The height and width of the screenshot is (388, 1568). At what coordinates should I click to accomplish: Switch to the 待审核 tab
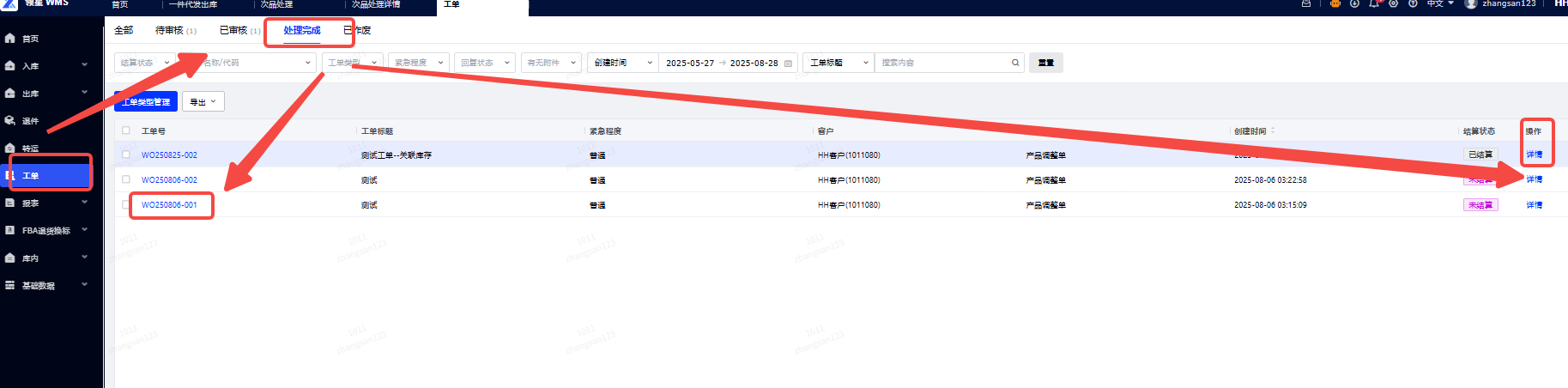(175, 30)
